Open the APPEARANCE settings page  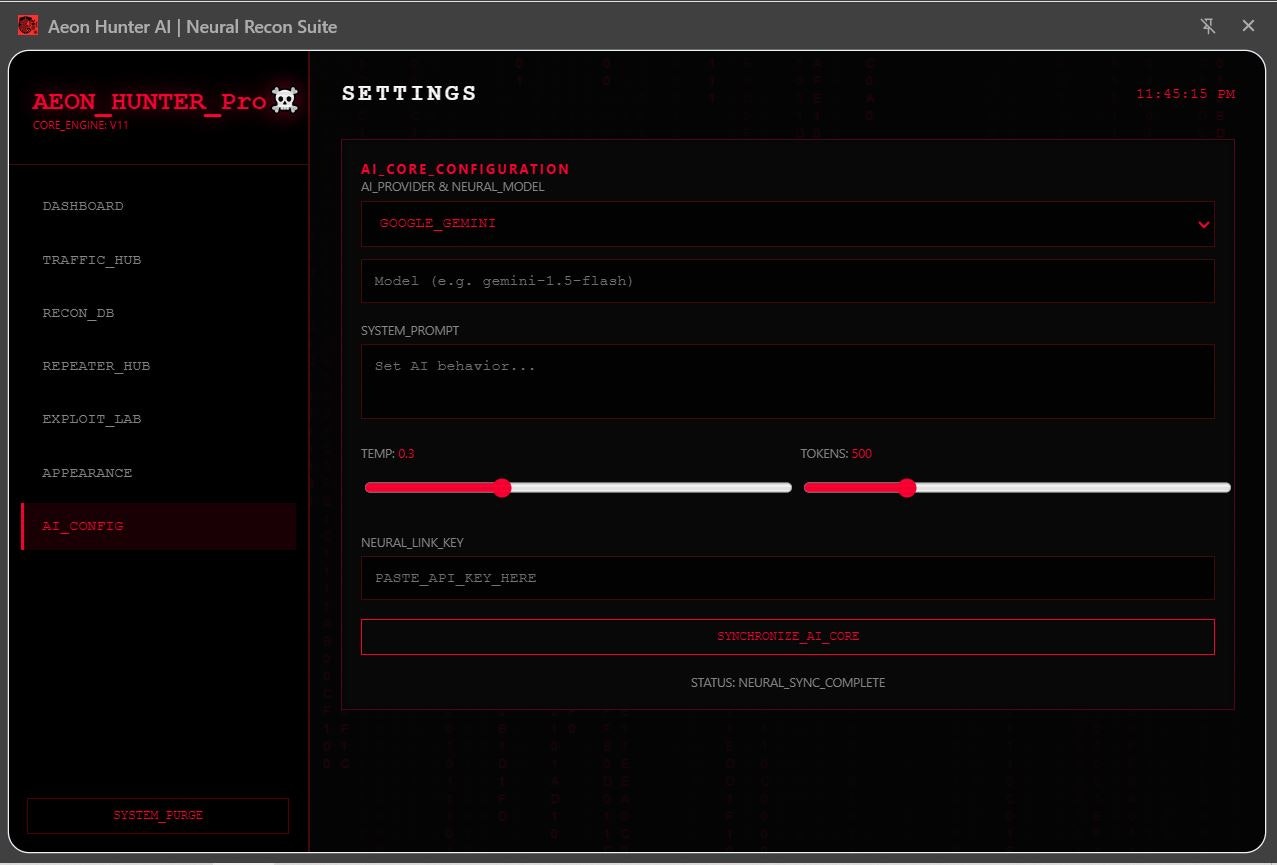[x=87, y=473]
